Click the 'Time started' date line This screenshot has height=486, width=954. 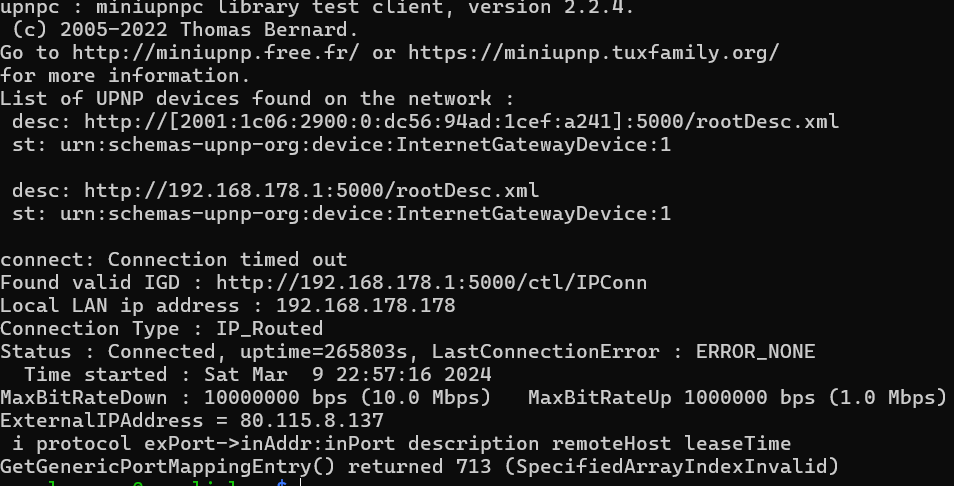pyautogui.click(x=257, y=375)
